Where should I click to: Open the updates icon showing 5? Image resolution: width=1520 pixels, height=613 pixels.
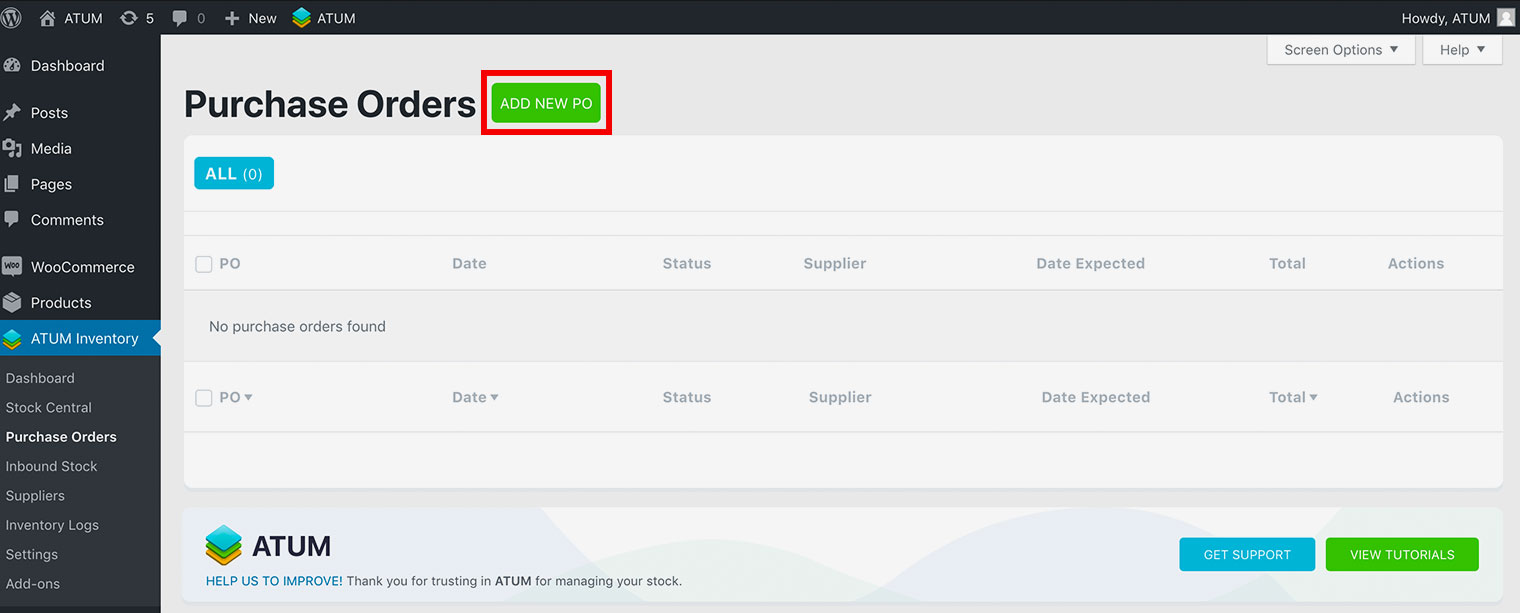tap(129, 18)
